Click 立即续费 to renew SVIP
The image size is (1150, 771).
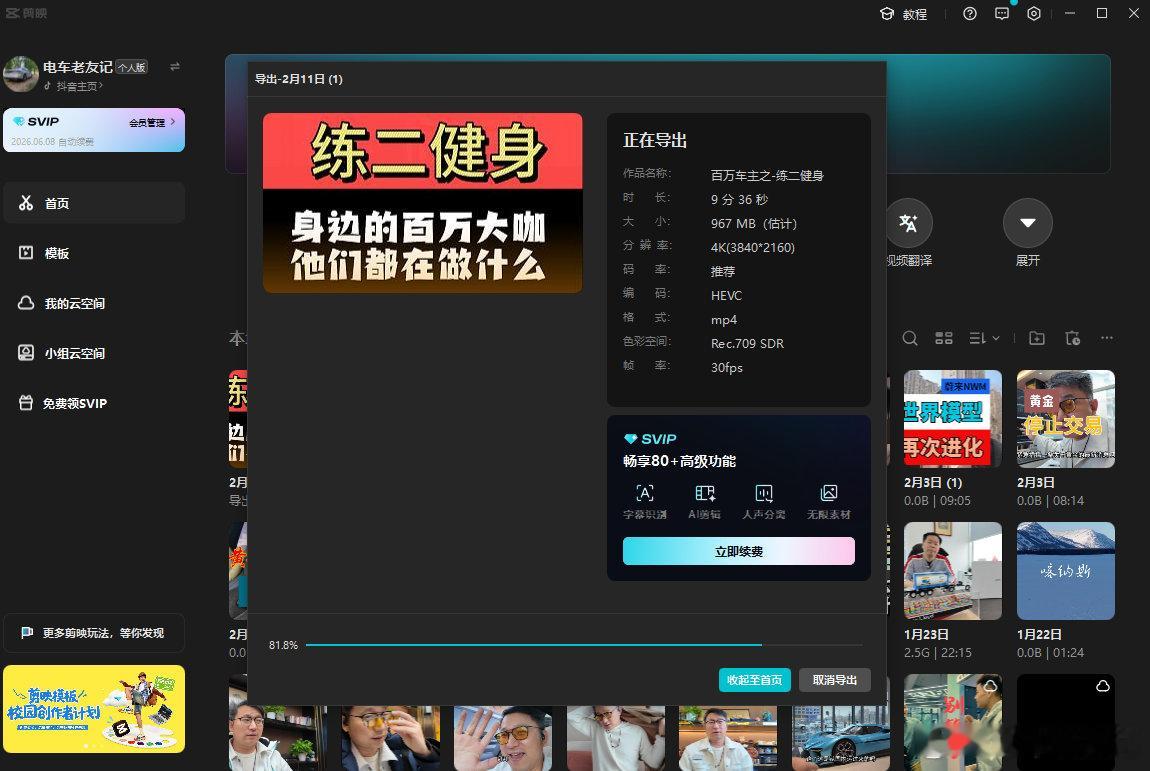click(738, 551)
